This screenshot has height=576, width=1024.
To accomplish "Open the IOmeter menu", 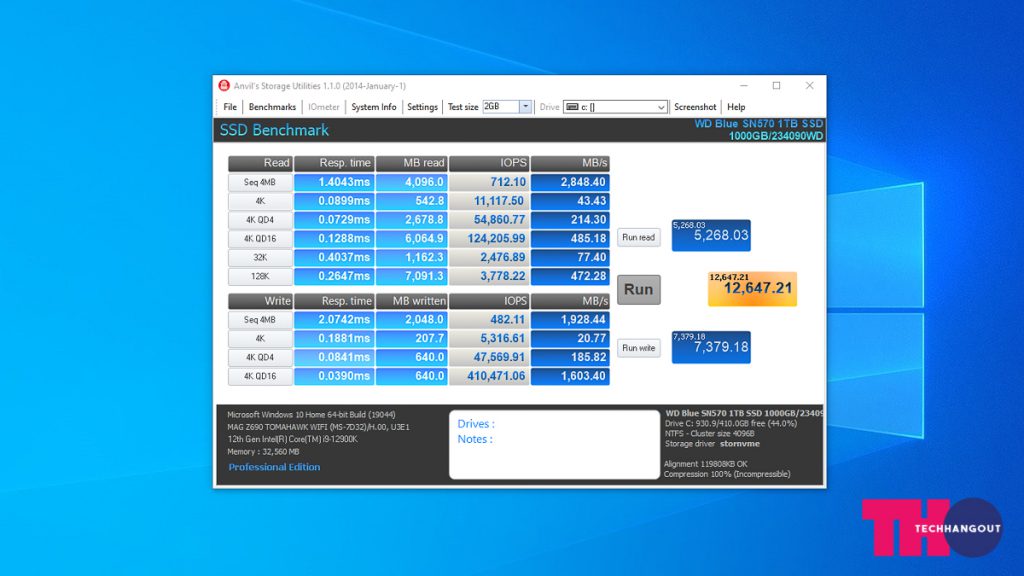I will tap(324, 107).
